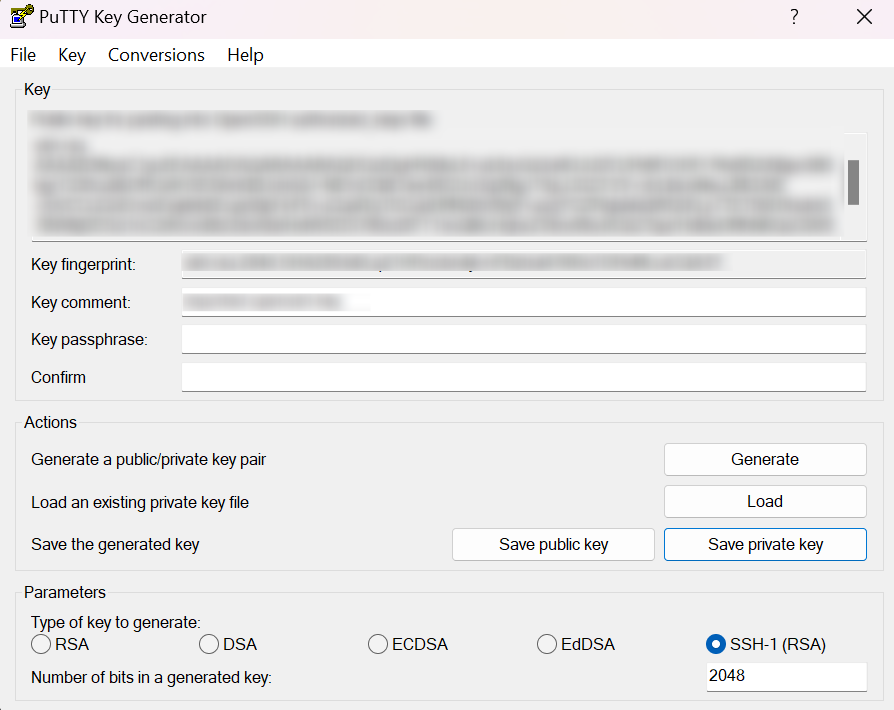Click the Save private key button
894x710 pixels.
coord(765,545)
